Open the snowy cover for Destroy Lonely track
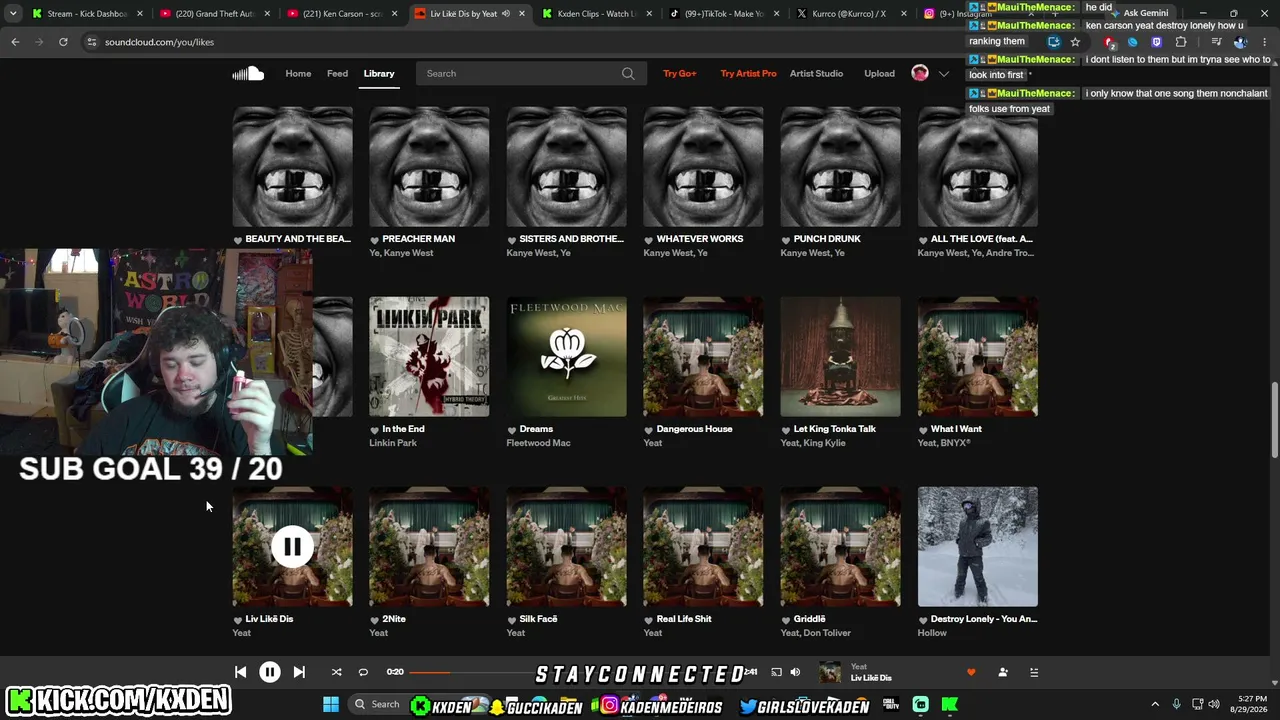The width and height of the screenshot is (1280, 720). click(x=978, y=547)
